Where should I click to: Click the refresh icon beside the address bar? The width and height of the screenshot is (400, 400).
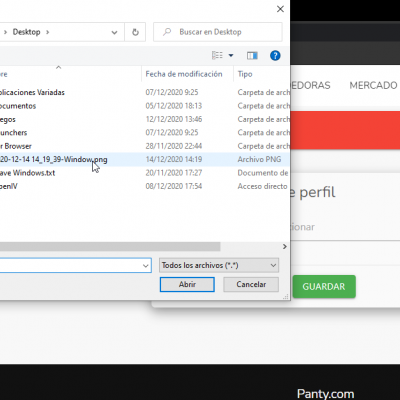coord(135,32)
